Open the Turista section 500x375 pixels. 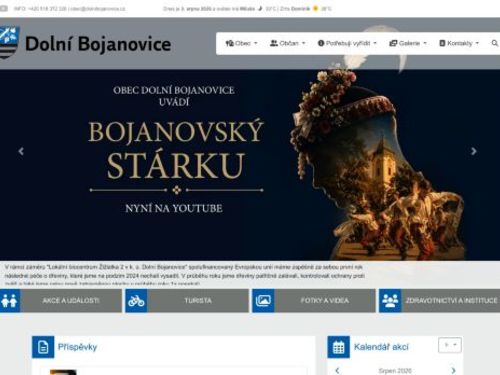tap(198, 301)
